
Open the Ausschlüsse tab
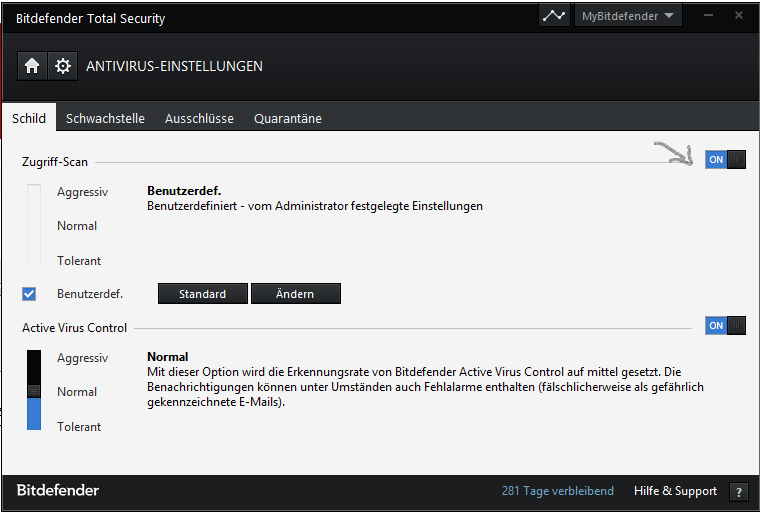[x=199, y=118]
